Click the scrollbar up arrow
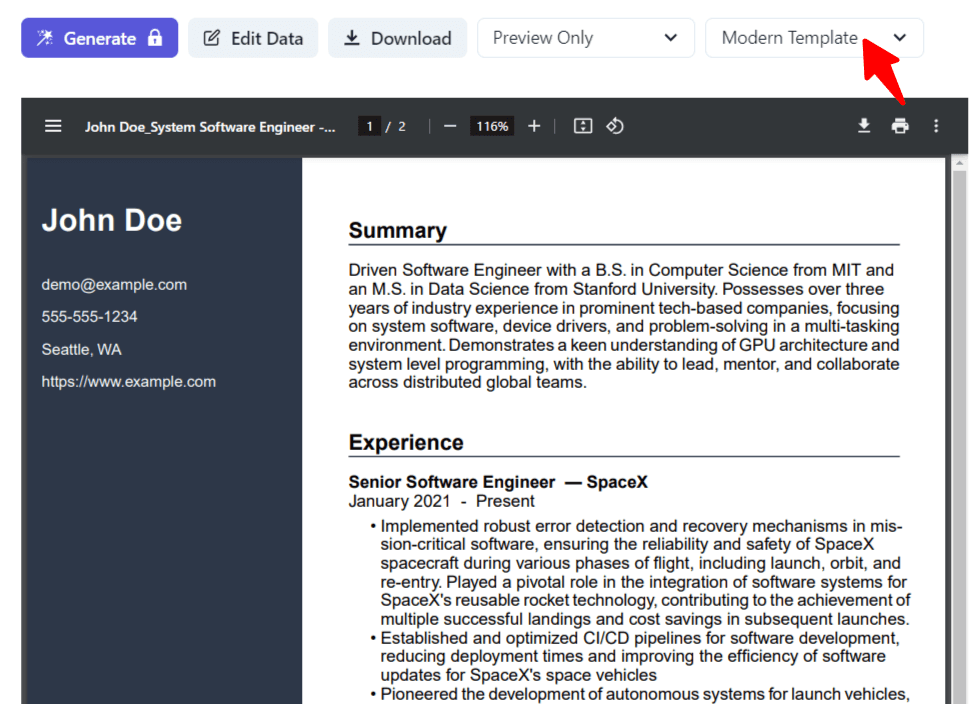Image resolution: width=979 pixels, height=704 pixels. pos(960,163)
